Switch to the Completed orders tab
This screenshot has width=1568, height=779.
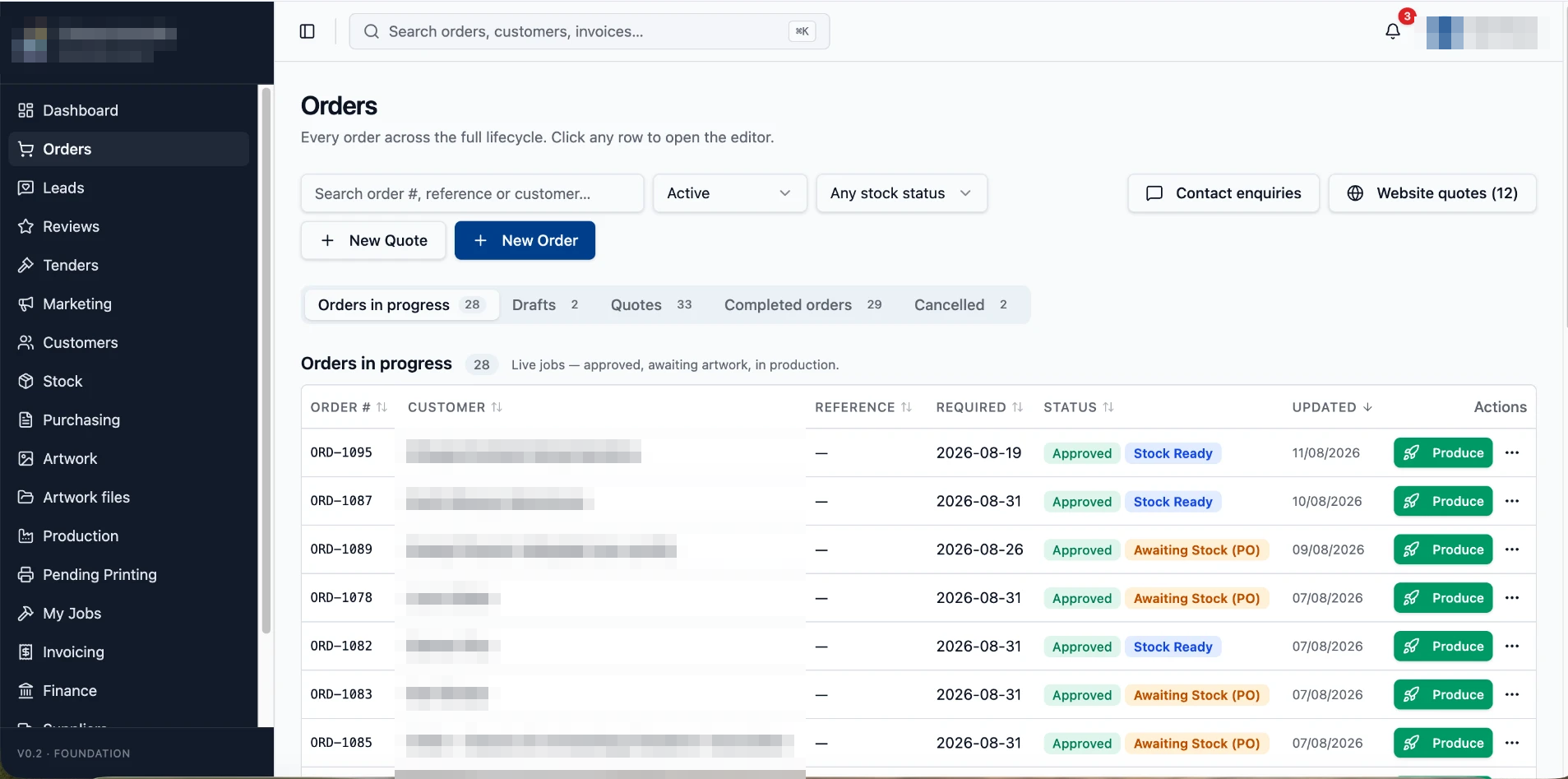803,305
